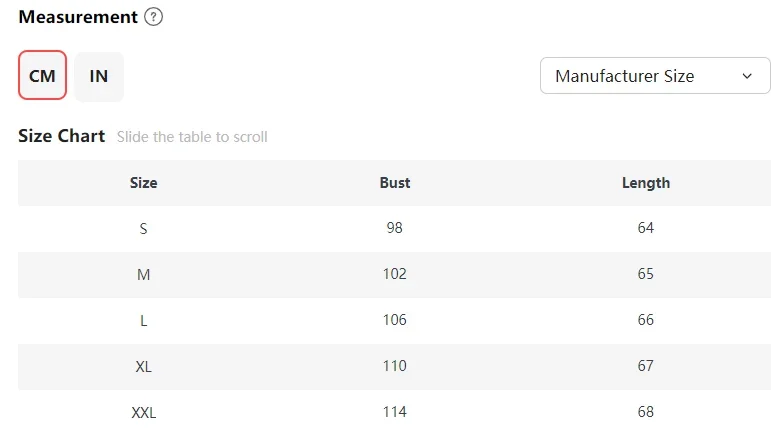Image resolution: width=771 pixels, height=428 pixels.
Task: Switch measurement units to IN
Action: [99, 76]
